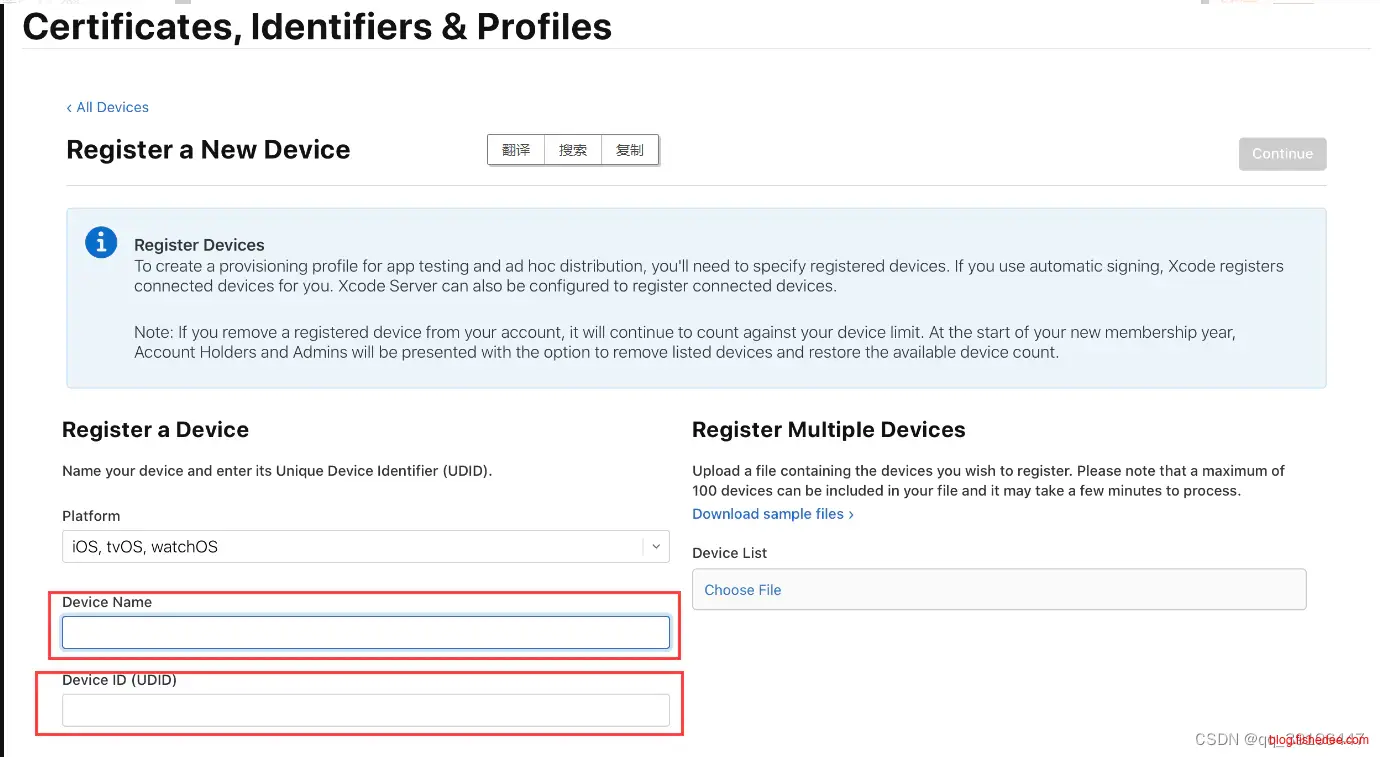Click the Register a New Device heading
1380x757 pixels.
pyautogui.click(x=208, y=150)
